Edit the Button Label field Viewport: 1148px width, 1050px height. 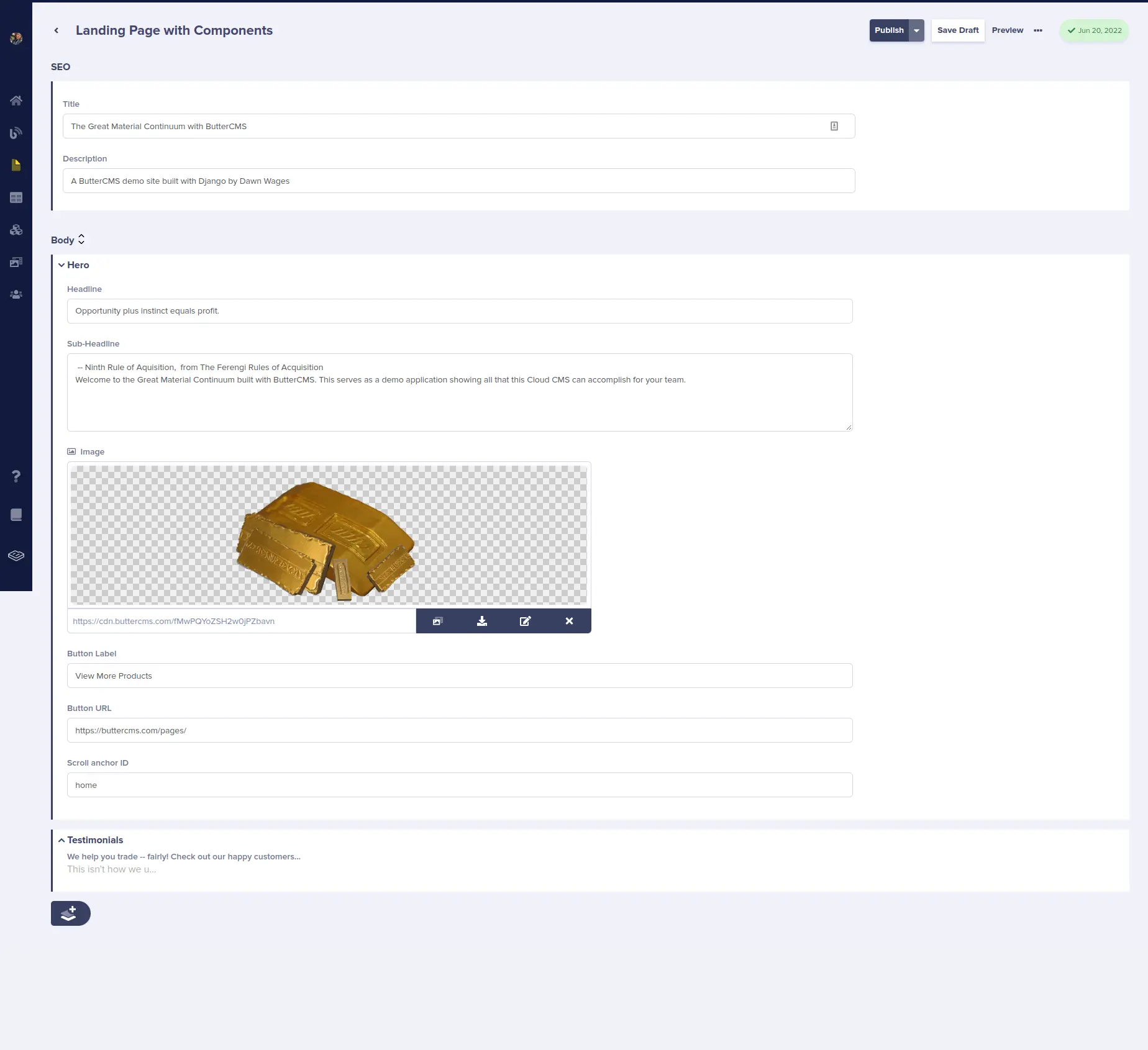pos(460,676)
